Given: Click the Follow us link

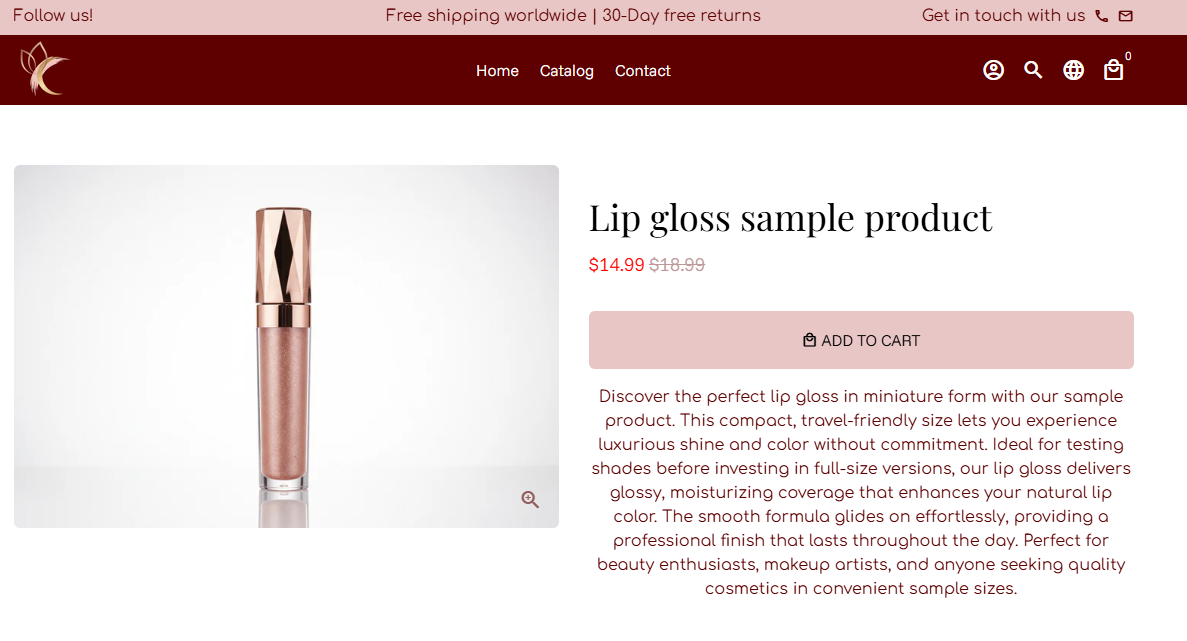Looking at the screenshot, I should 52,16.
